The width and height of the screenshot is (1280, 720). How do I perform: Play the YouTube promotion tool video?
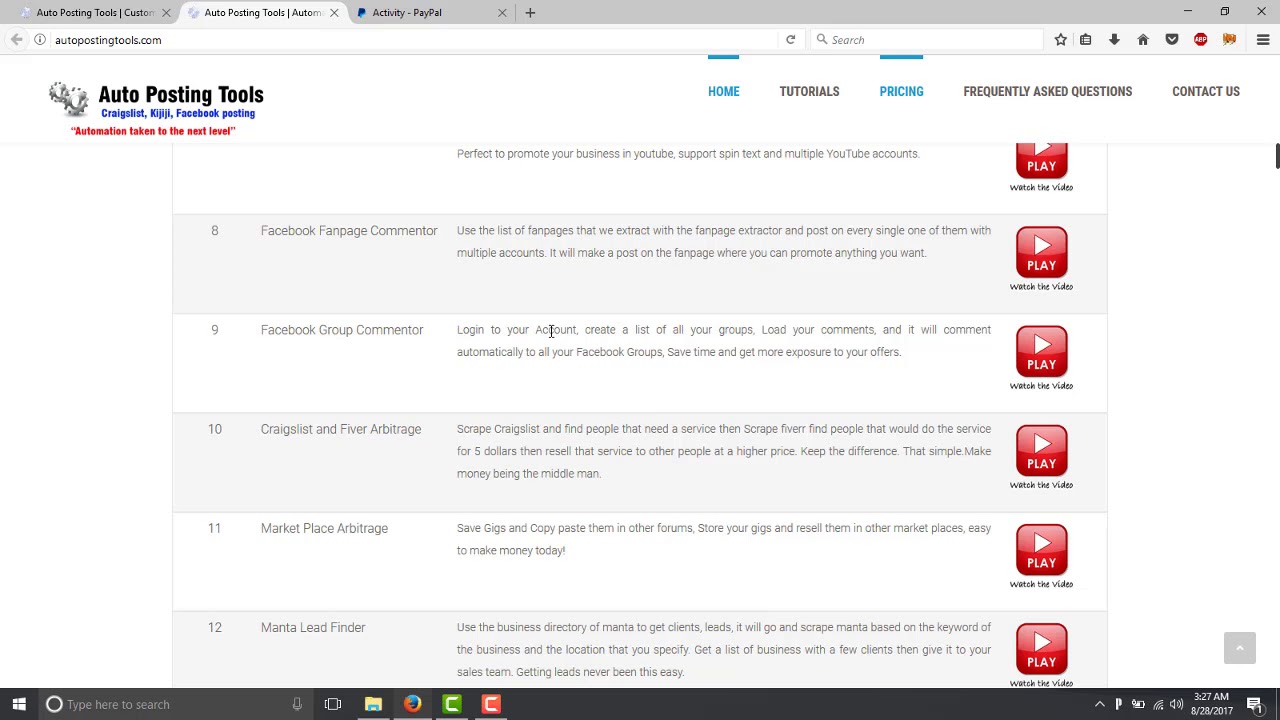tap(1041, 161)
